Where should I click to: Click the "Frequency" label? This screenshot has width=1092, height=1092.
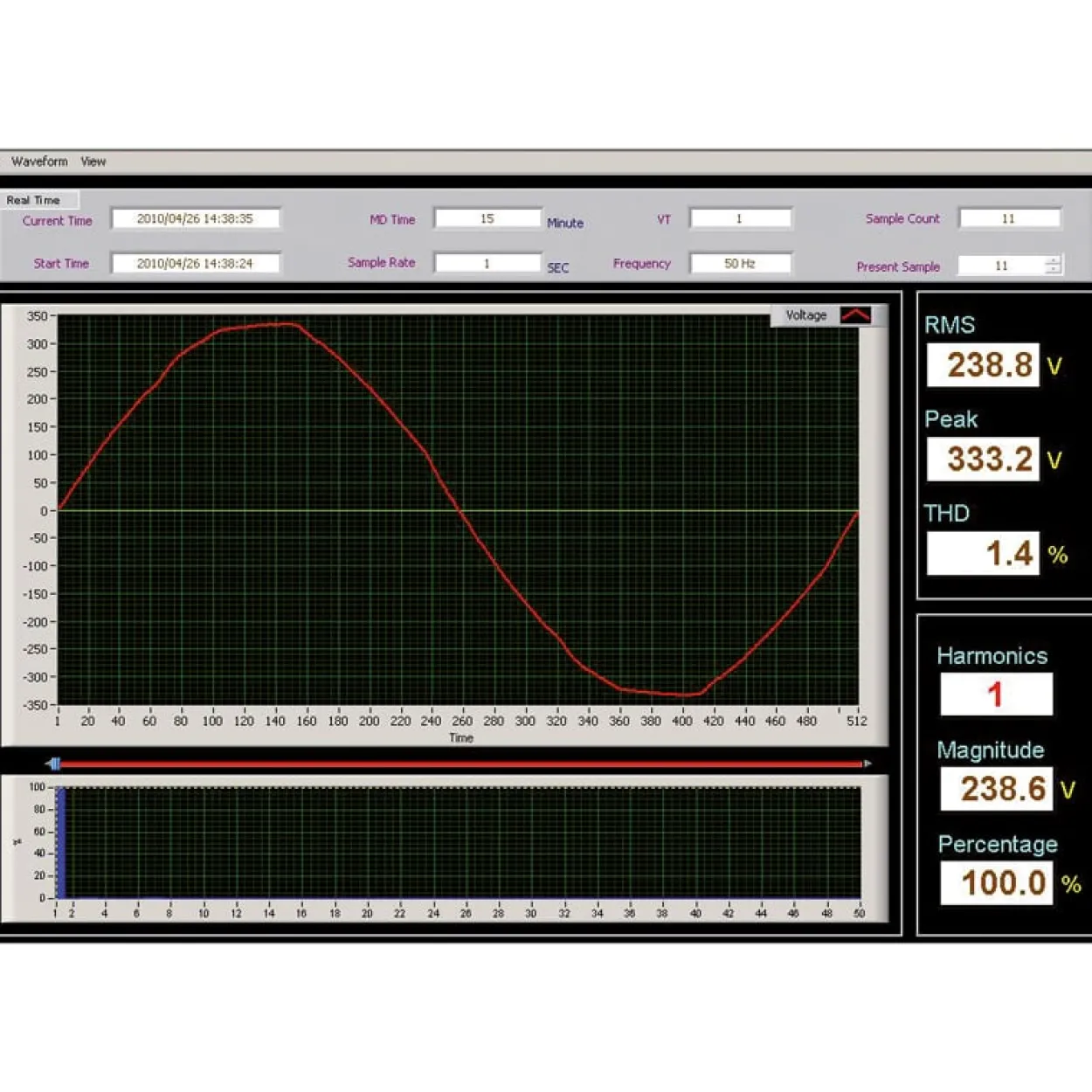(642, 263)
